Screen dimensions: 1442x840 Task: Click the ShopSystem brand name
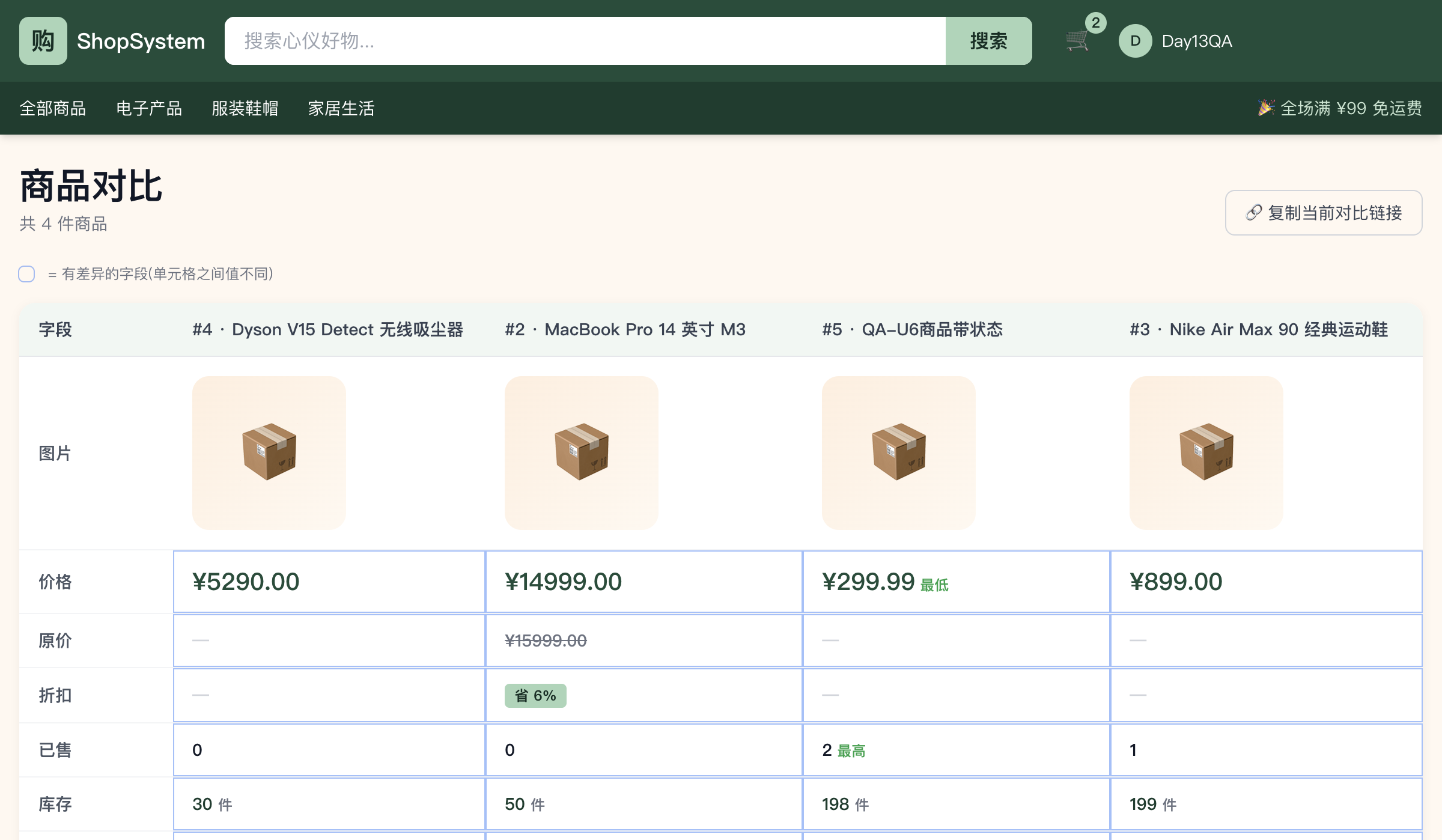141,41
